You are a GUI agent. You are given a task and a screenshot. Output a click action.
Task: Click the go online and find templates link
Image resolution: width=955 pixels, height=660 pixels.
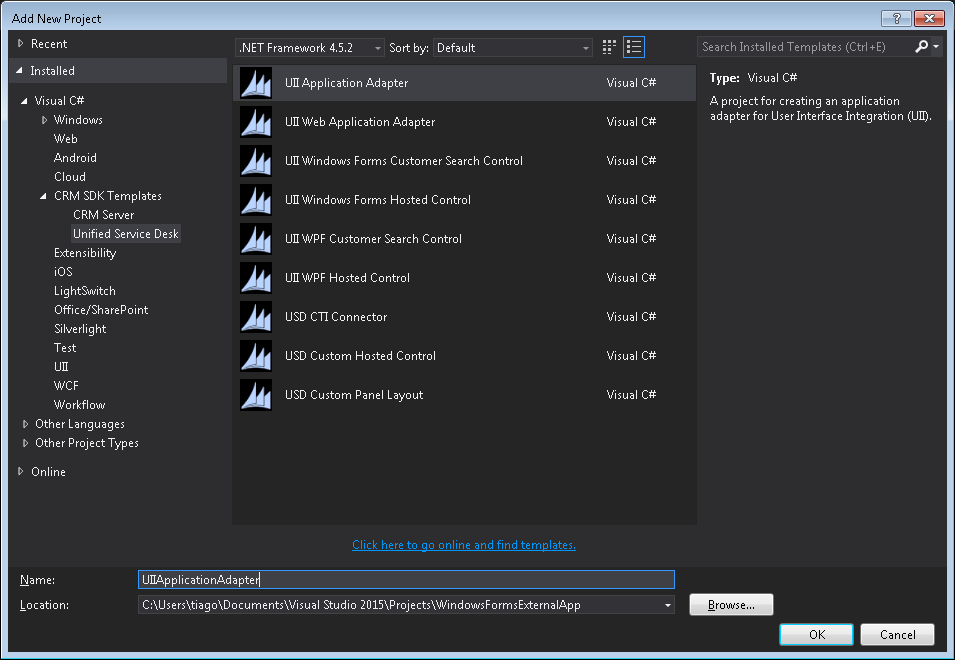[x=464, y=545]
